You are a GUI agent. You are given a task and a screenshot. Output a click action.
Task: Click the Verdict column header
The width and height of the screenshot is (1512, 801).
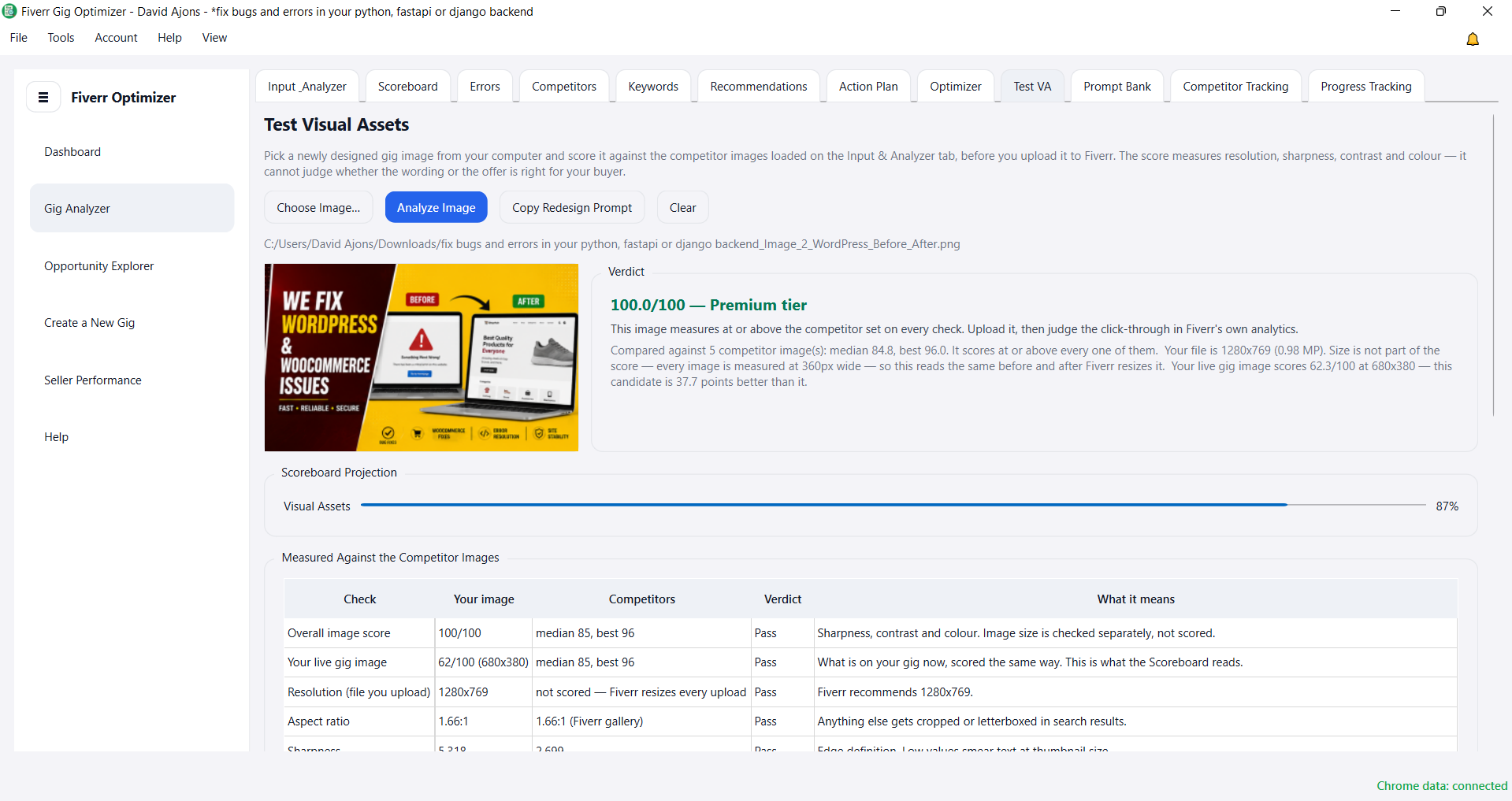point(782,599)
